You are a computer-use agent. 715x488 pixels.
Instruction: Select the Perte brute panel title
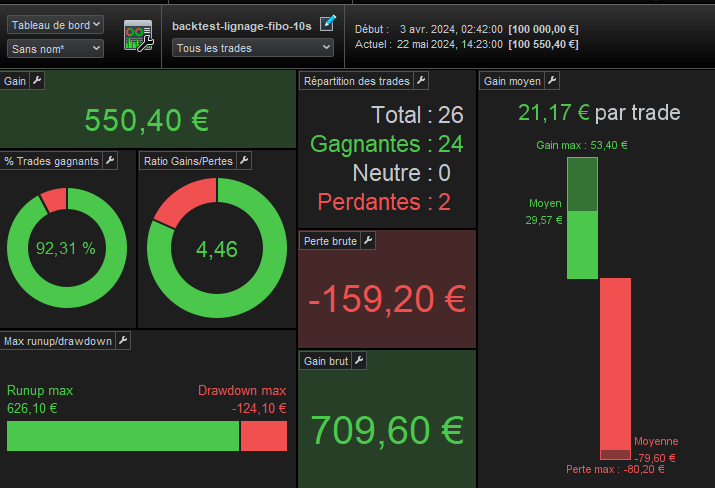click(330, 241)
